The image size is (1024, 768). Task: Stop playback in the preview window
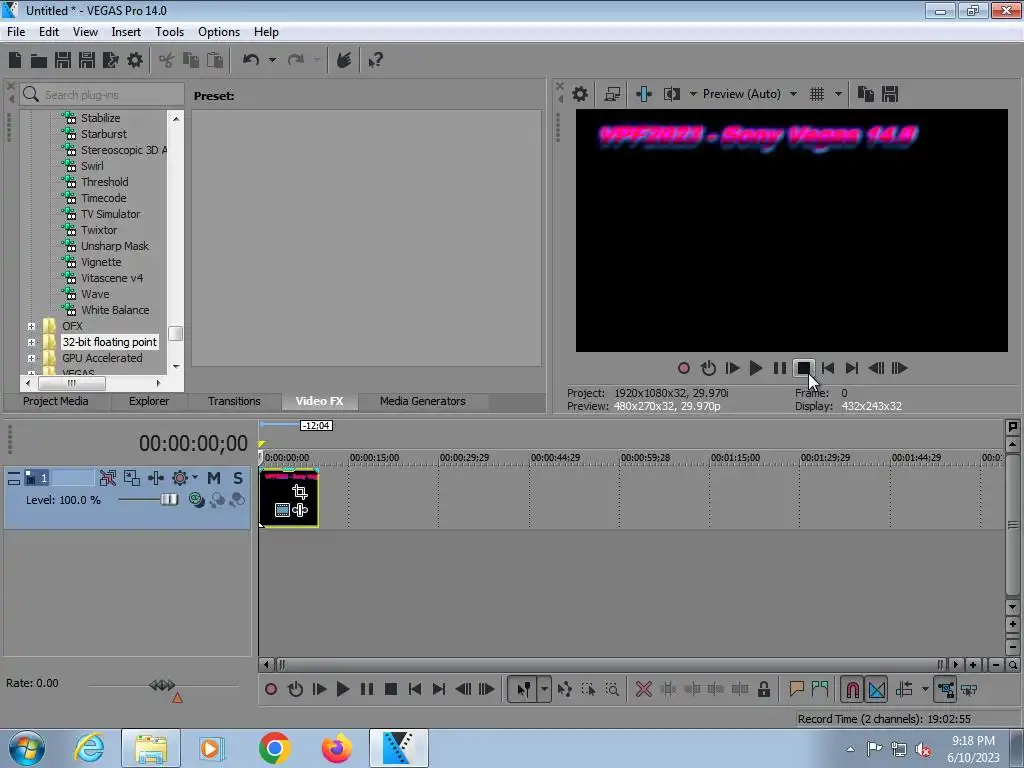804,368
